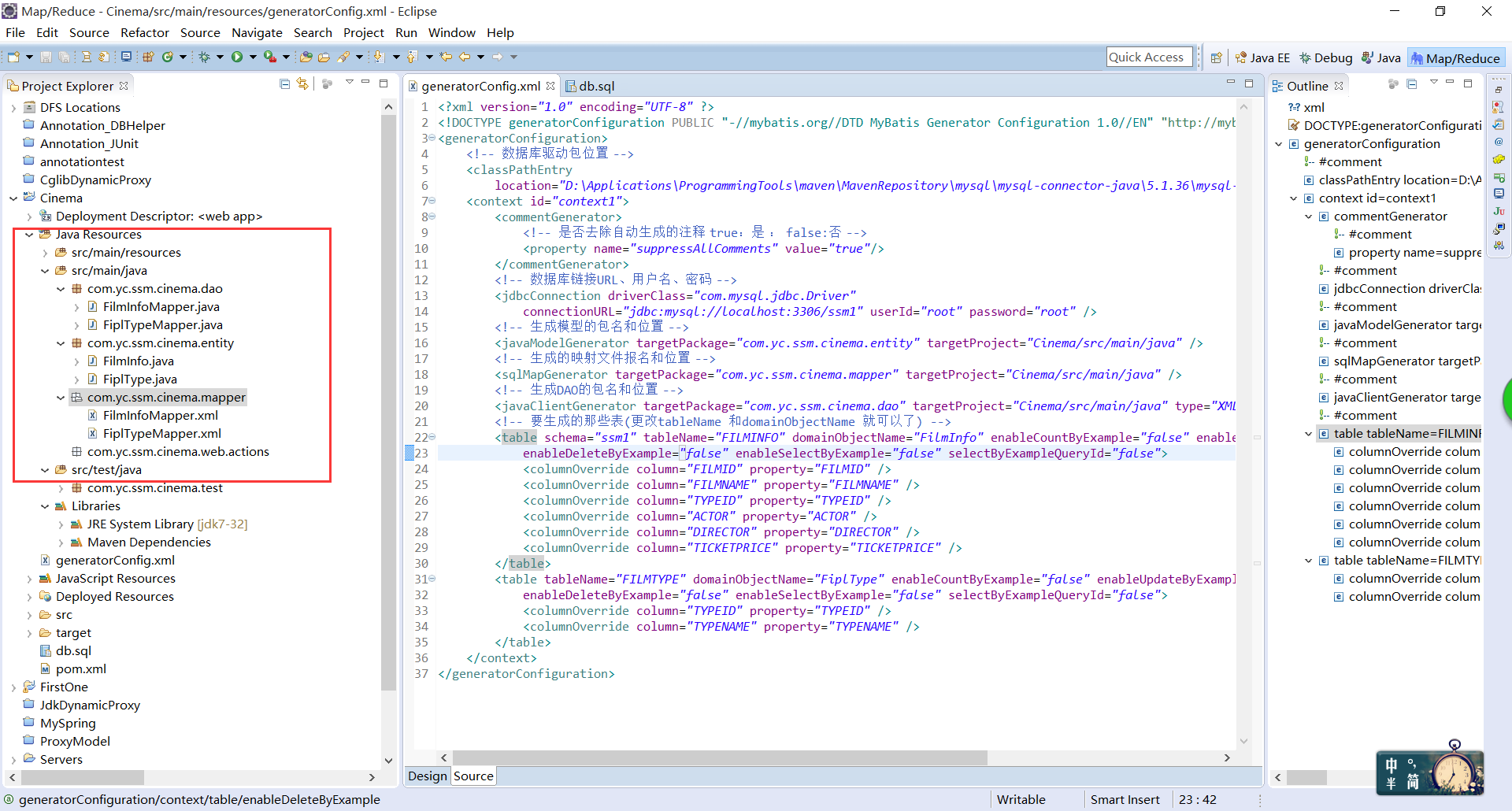Click the Save All toolbar icon
Viewport: 1512px width, 811px height.
(65, 57)
